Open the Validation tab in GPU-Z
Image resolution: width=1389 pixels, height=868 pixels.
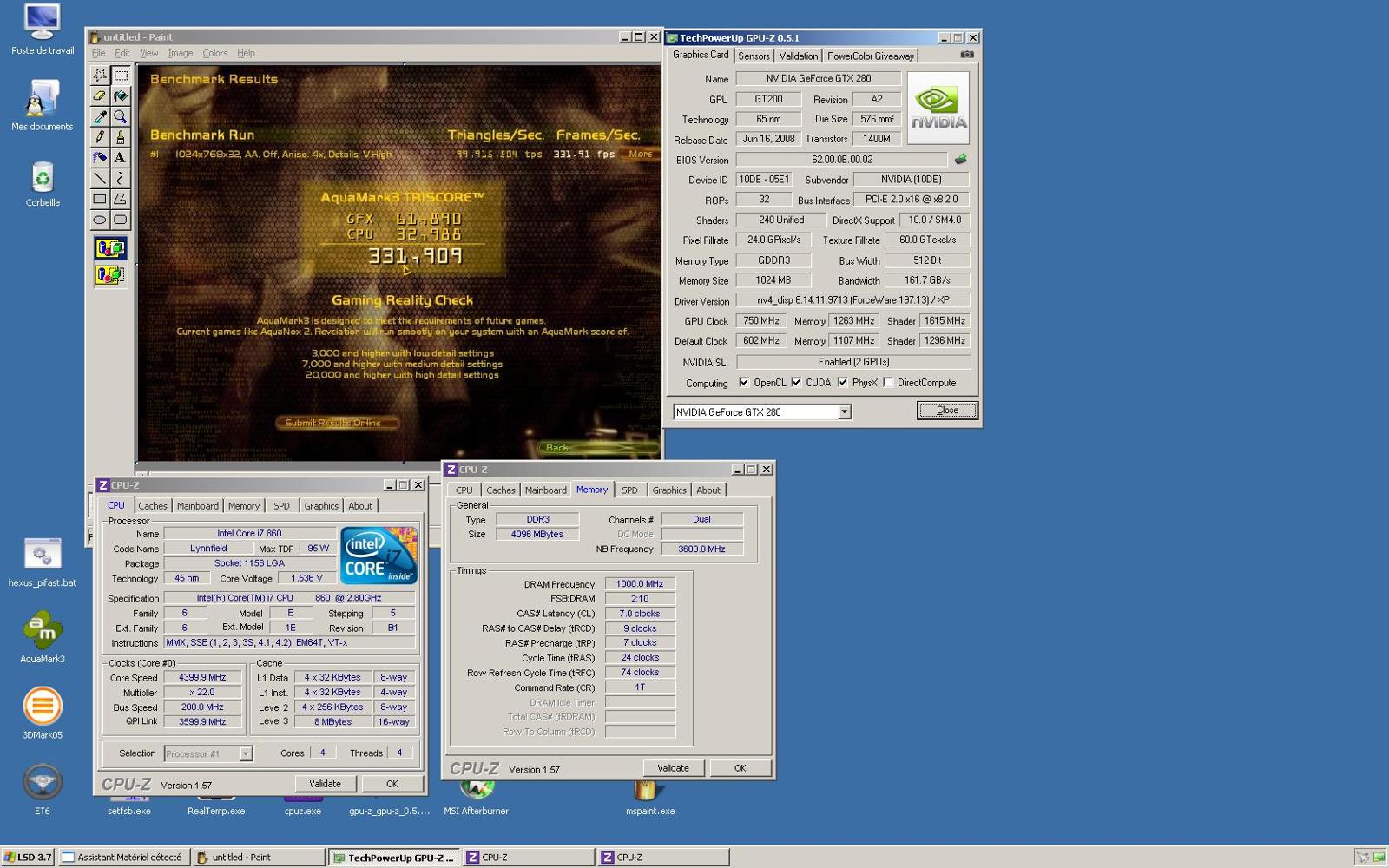click(798, 56)
